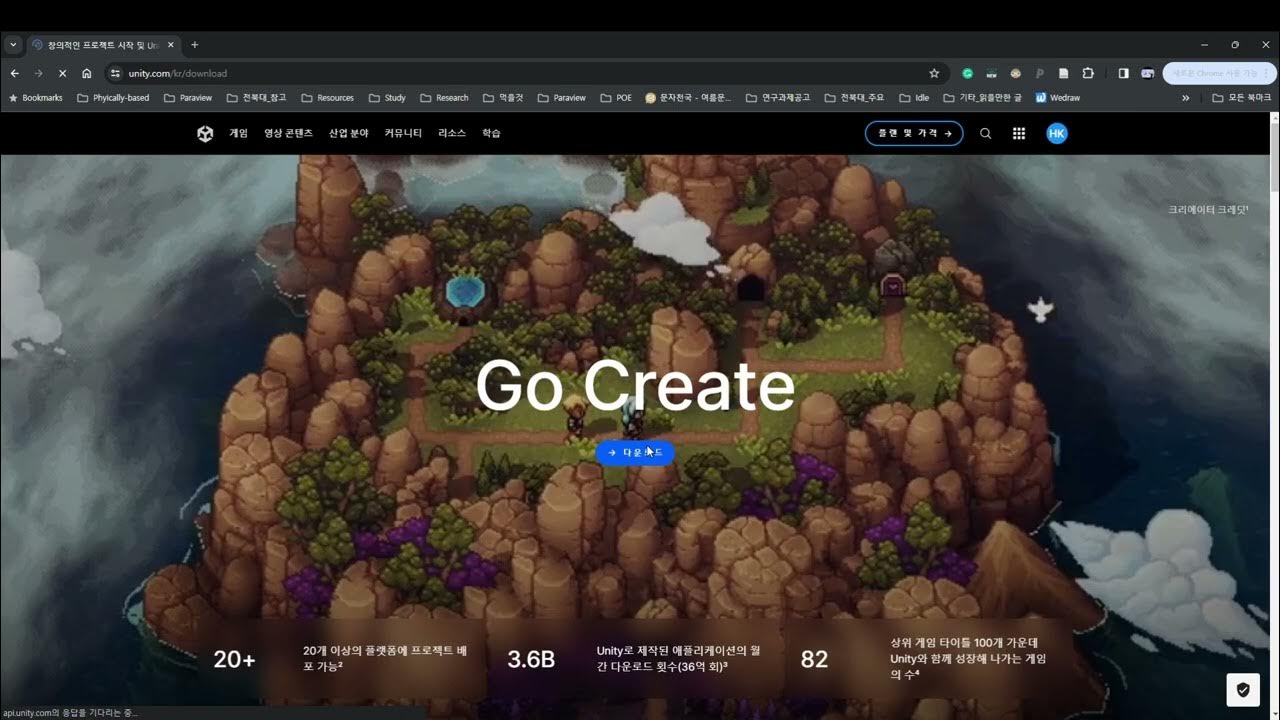
Task: Click the 크리에이터 크레딧 link
Action: (x=1208, y=210)
